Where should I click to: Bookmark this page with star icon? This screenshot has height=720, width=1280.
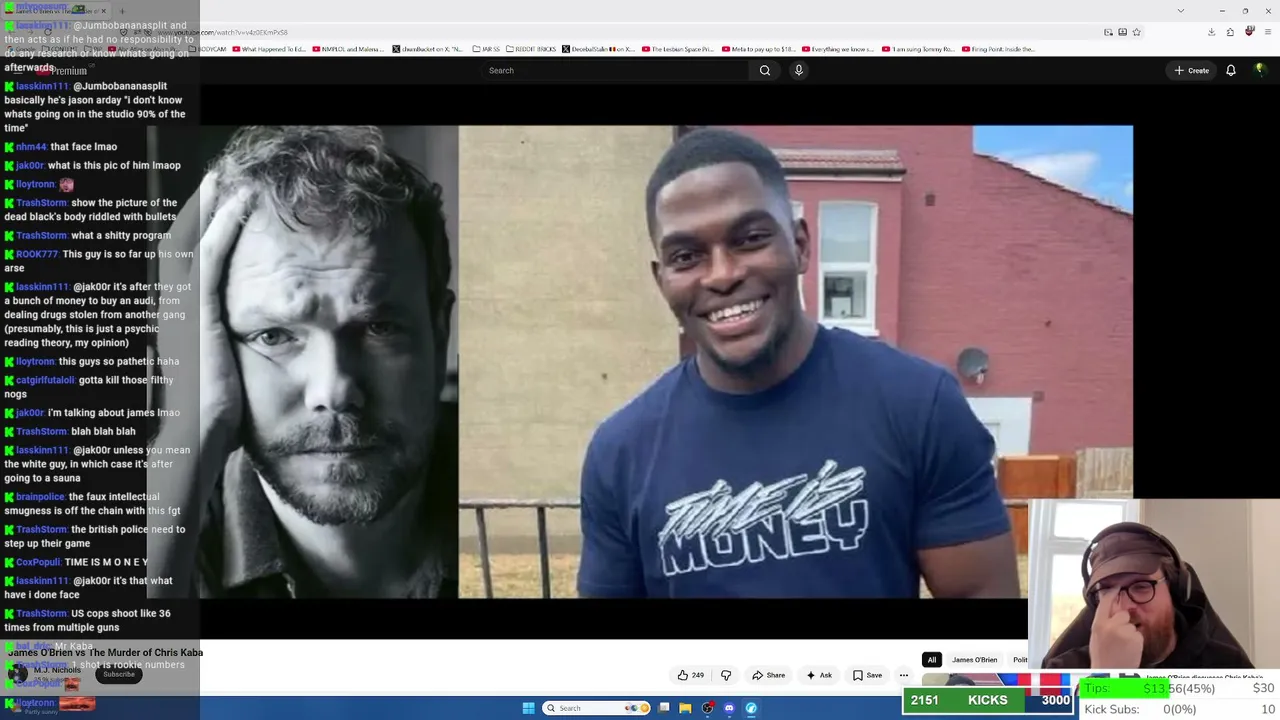tap(1137, 32)
